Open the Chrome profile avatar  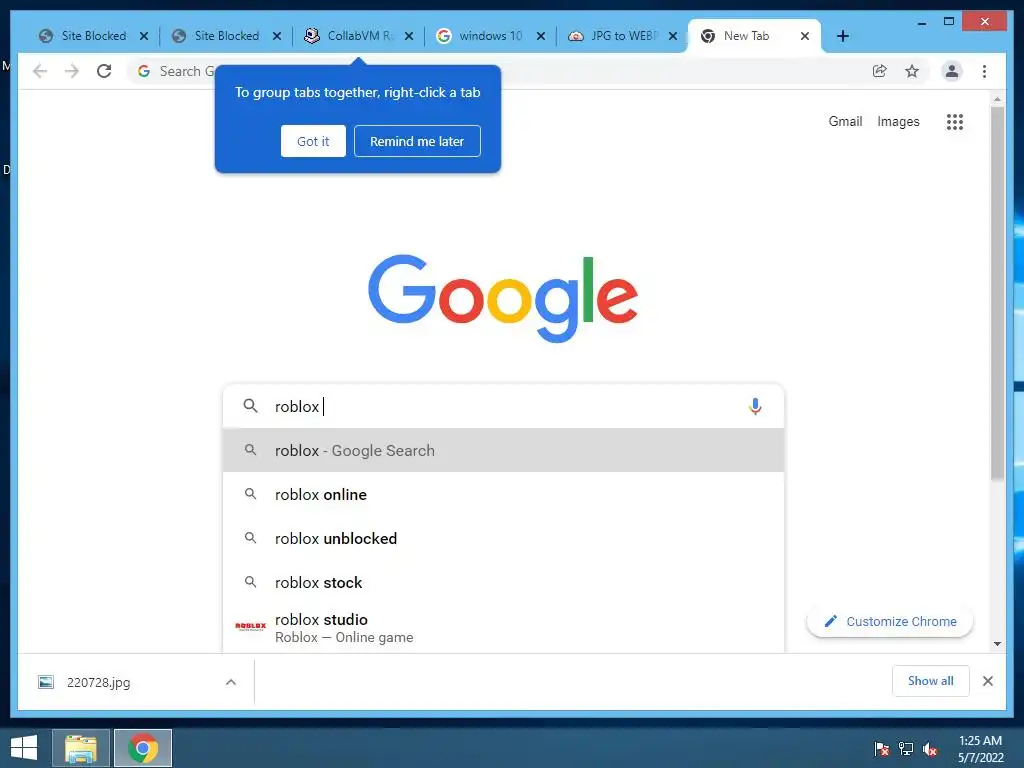click(x=952, y=71)
